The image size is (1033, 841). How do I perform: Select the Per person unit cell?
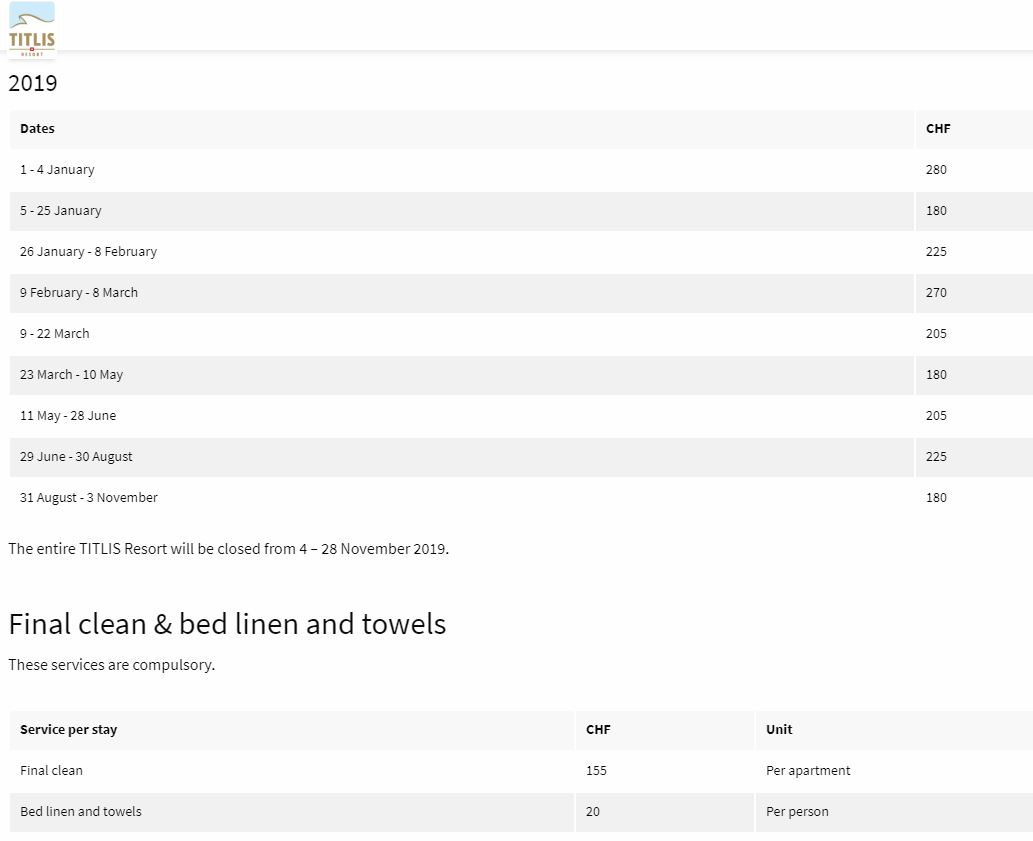[797, 812]
